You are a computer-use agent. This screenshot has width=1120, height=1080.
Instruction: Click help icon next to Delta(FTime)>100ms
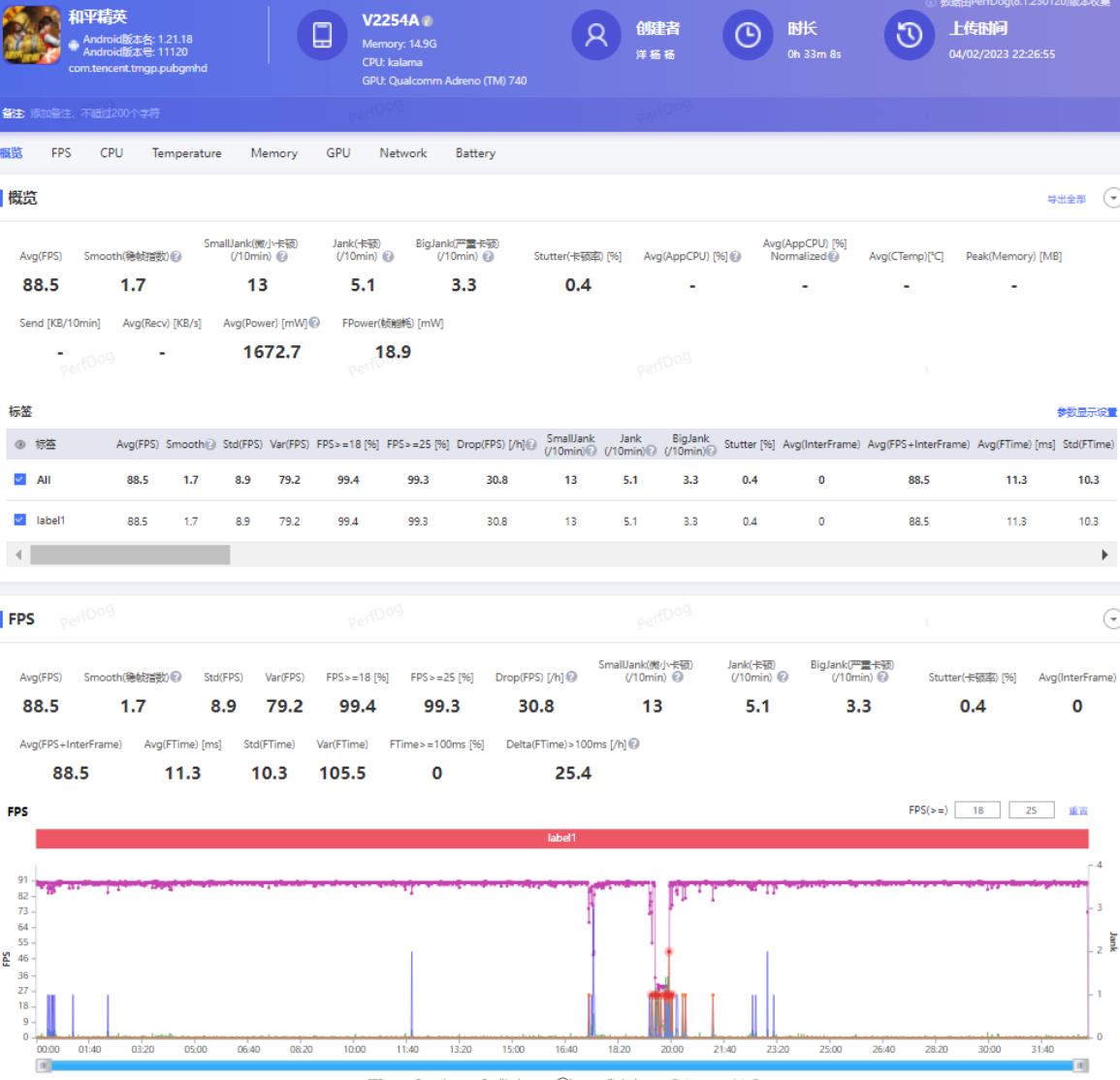tap(634, 745)
